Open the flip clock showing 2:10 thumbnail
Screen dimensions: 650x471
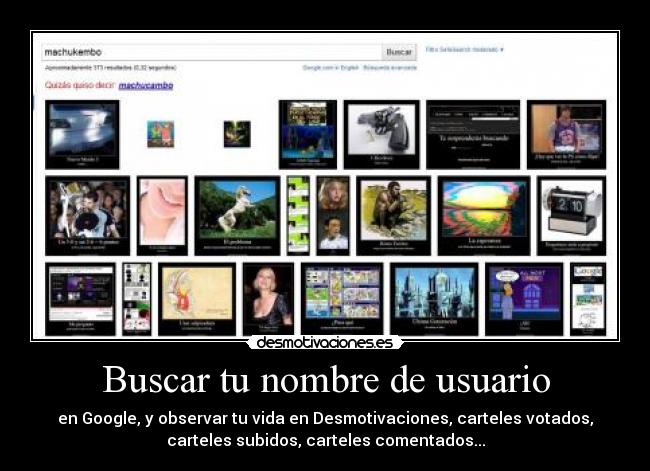coord(571,216)
